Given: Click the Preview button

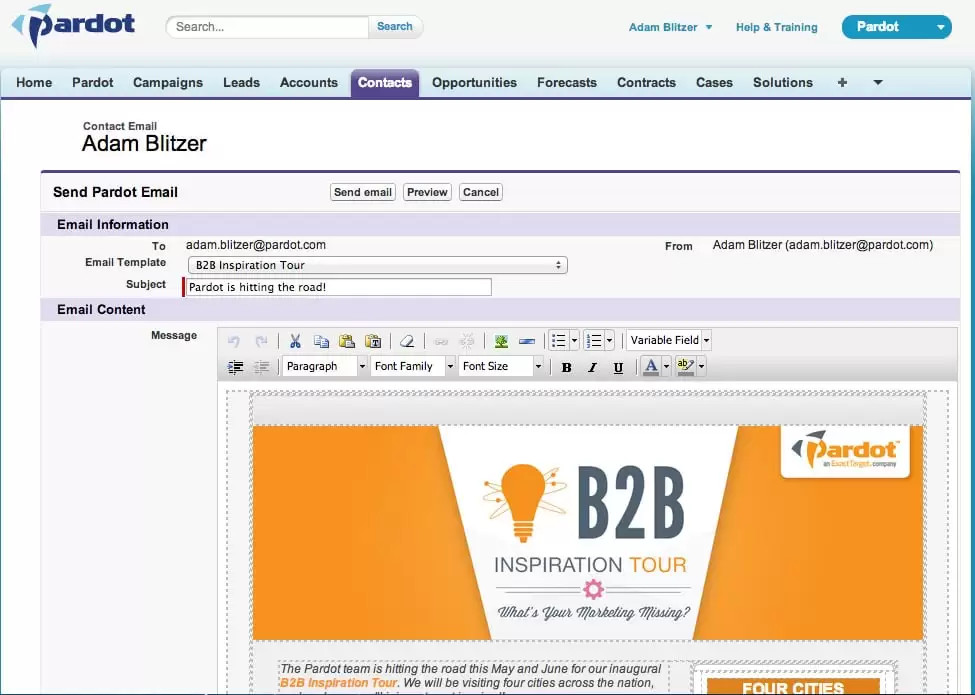Looking at the screenshot, I should [427, 192].
